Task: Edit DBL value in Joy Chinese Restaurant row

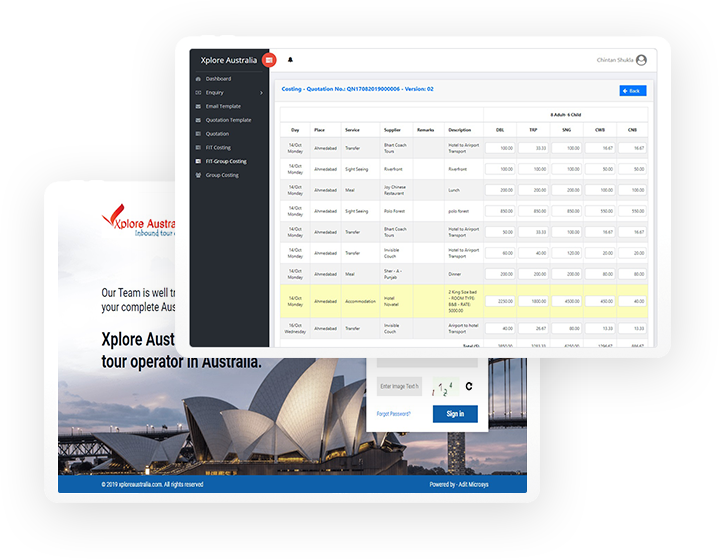Action: point(500,190)
